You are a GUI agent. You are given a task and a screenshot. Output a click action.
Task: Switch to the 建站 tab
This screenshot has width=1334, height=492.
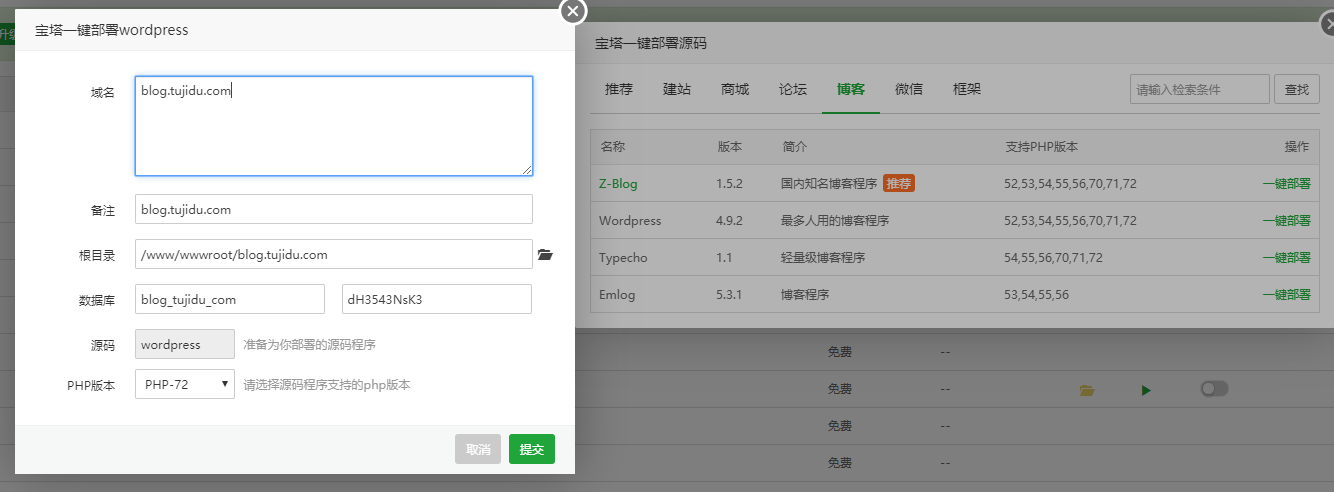(x=677, y=89)
